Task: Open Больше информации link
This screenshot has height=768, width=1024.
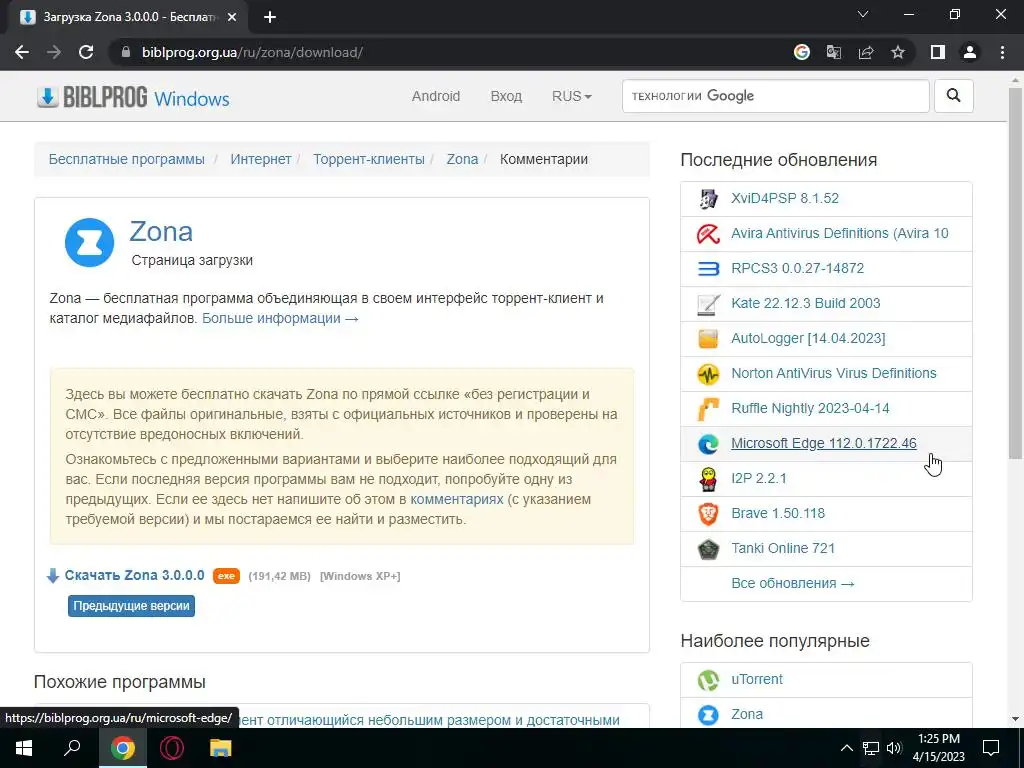Action: pos(280,319)
